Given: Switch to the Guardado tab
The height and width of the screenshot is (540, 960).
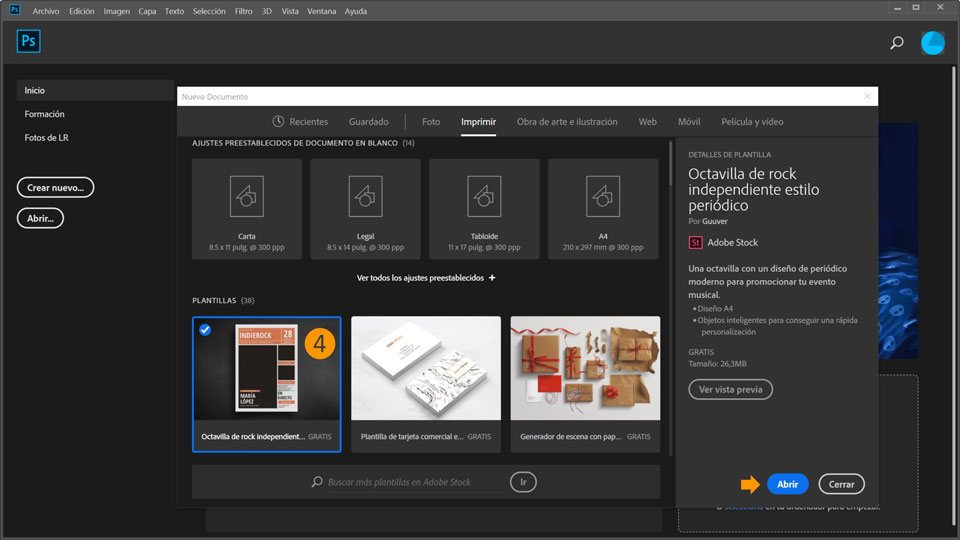Looking at the screenshot, I should 369,122.
